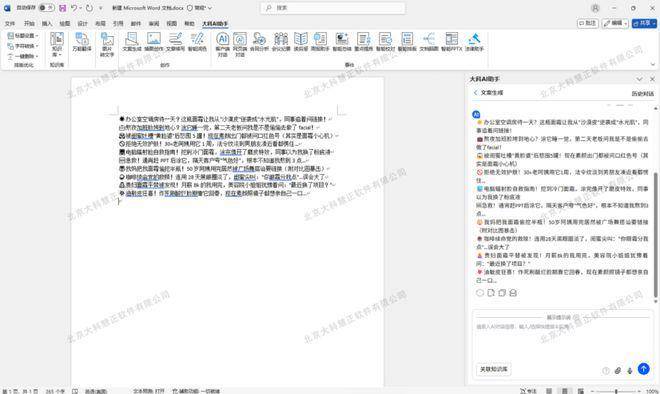Open the 文档脑图 mind map tool
The image size is (660, 394).
point(429,42)
